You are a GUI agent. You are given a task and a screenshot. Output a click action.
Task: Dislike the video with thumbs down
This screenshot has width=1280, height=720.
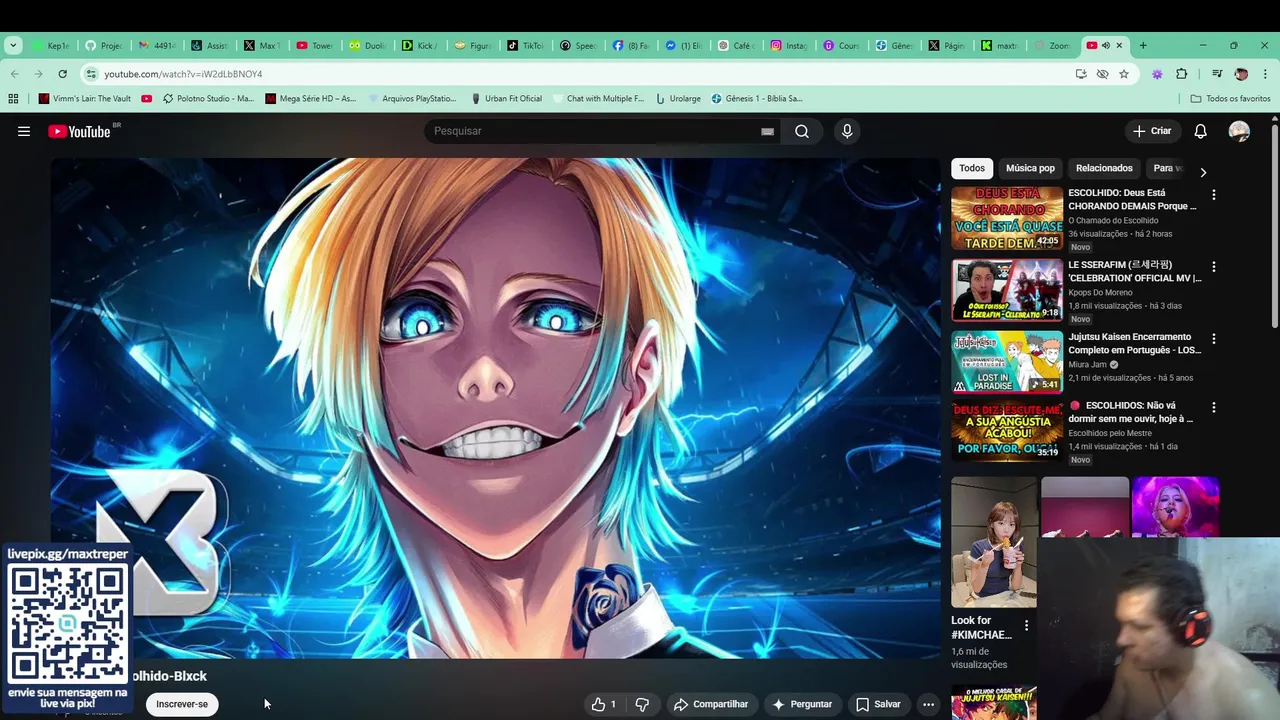point(642,704)
